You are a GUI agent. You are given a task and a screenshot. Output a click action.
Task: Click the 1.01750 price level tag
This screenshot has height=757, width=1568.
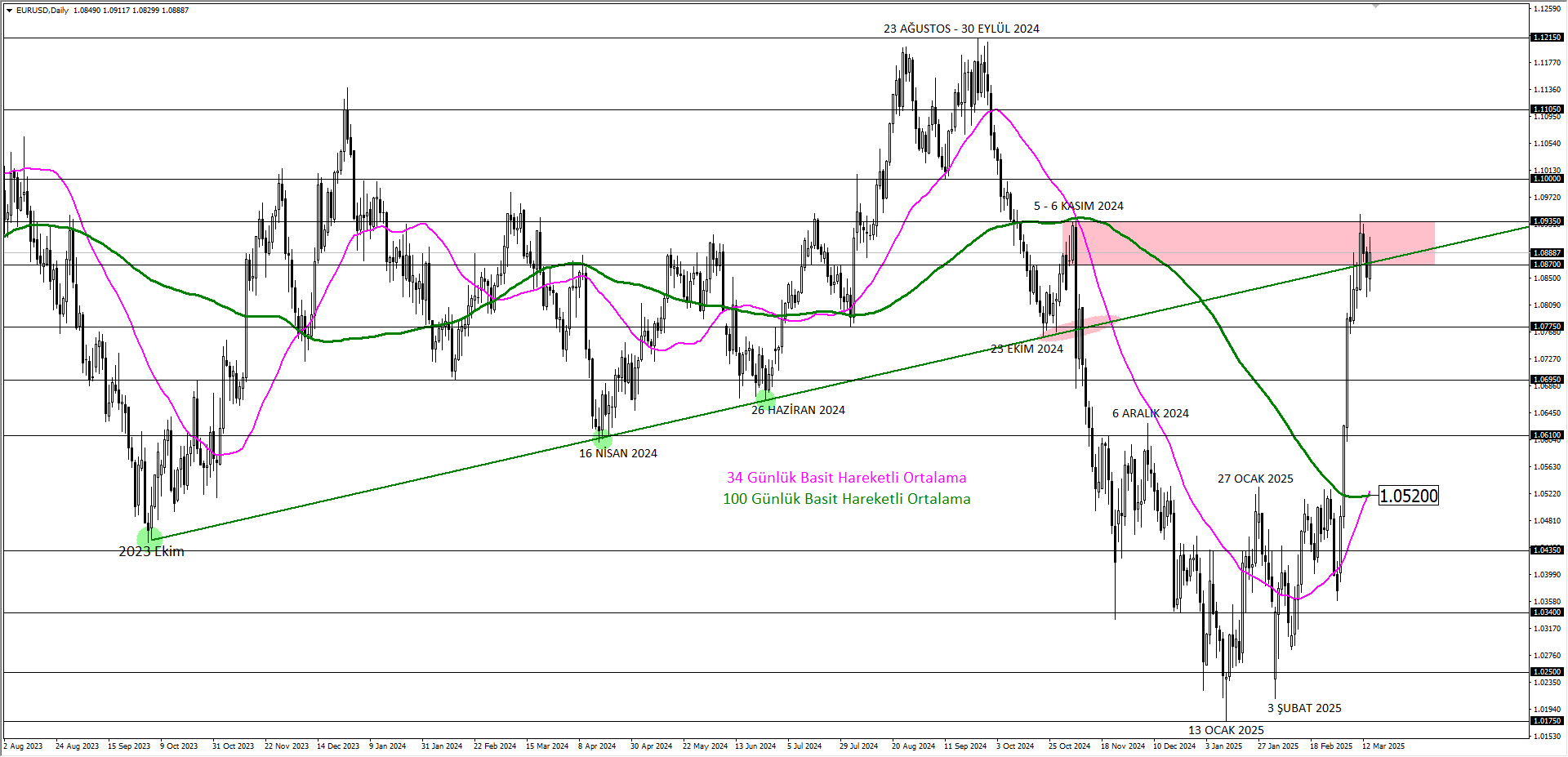pyautogui.click(x=1547, y=721)
